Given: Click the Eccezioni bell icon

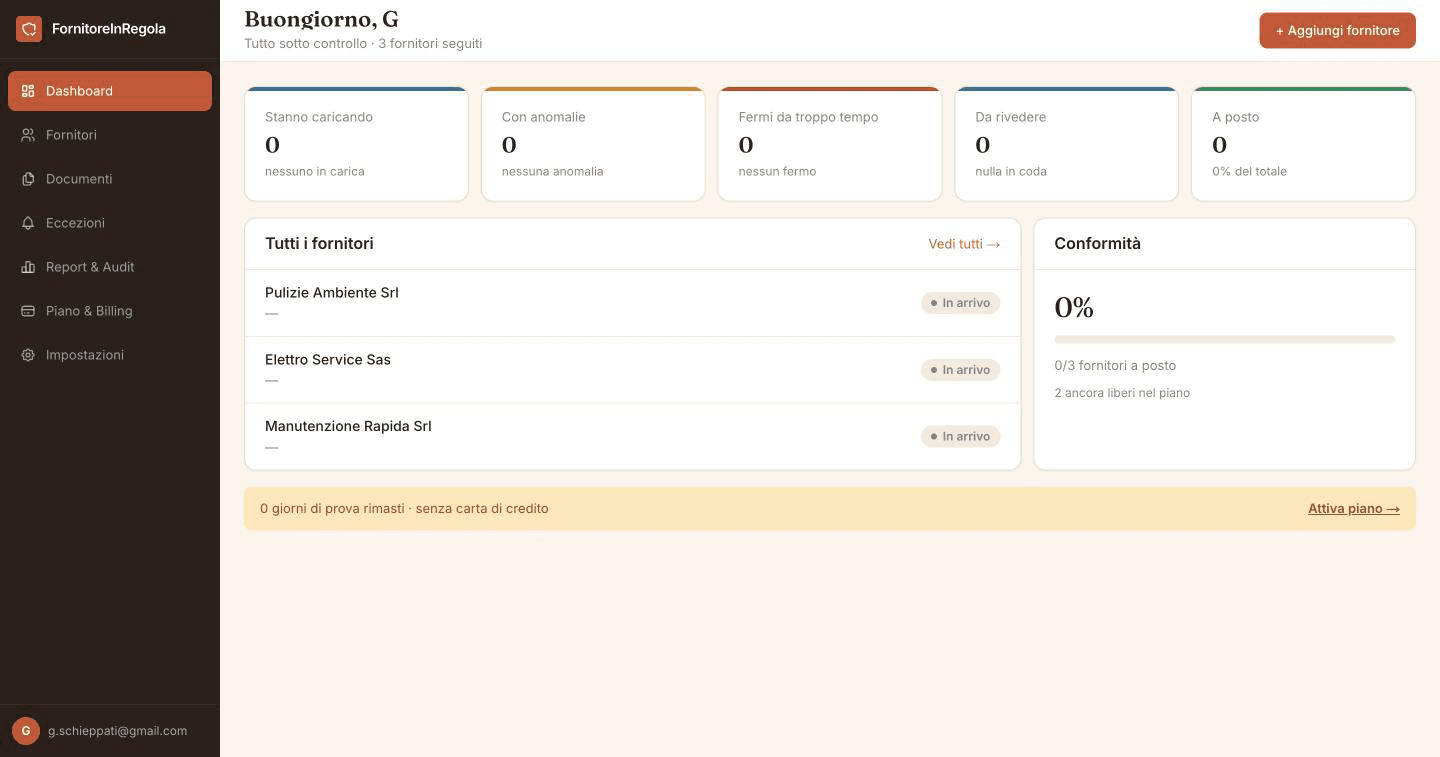Looking at the screenshot, I should click(28, 223).
